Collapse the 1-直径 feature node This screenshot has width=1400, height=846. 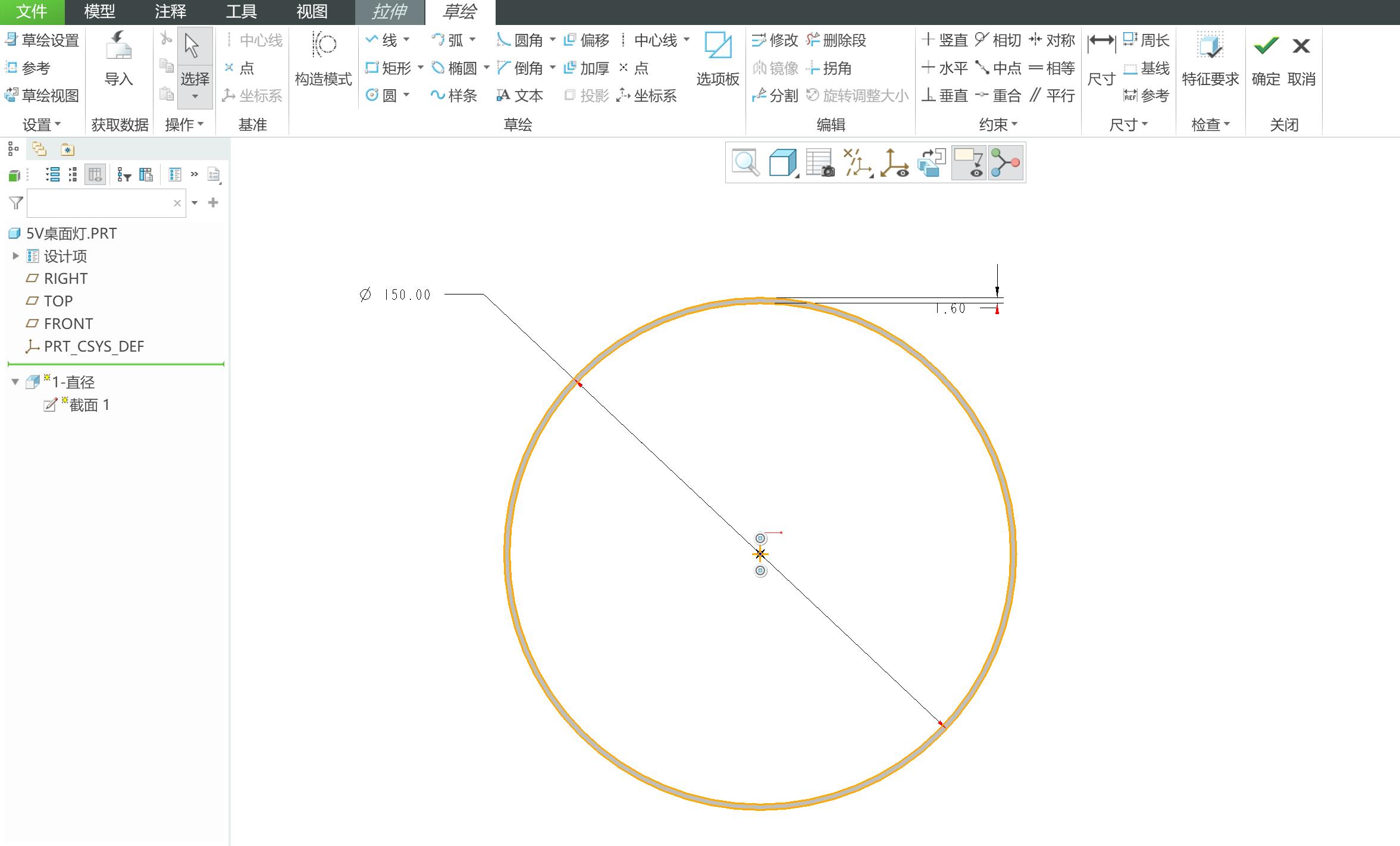[16, 382]
